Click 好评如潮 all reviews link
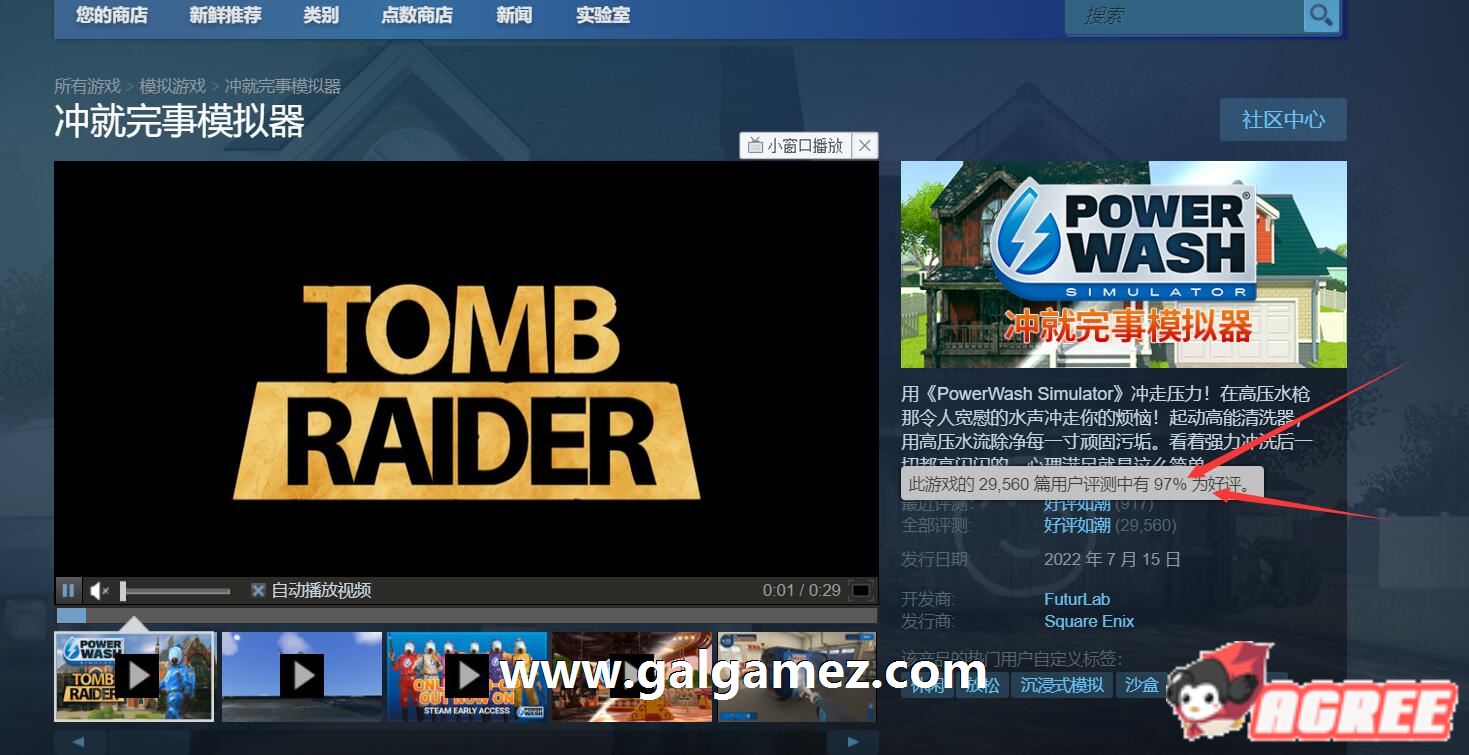Image resolution: width=1469 pixels, height=755 pixels. [x=1077, y=525]
